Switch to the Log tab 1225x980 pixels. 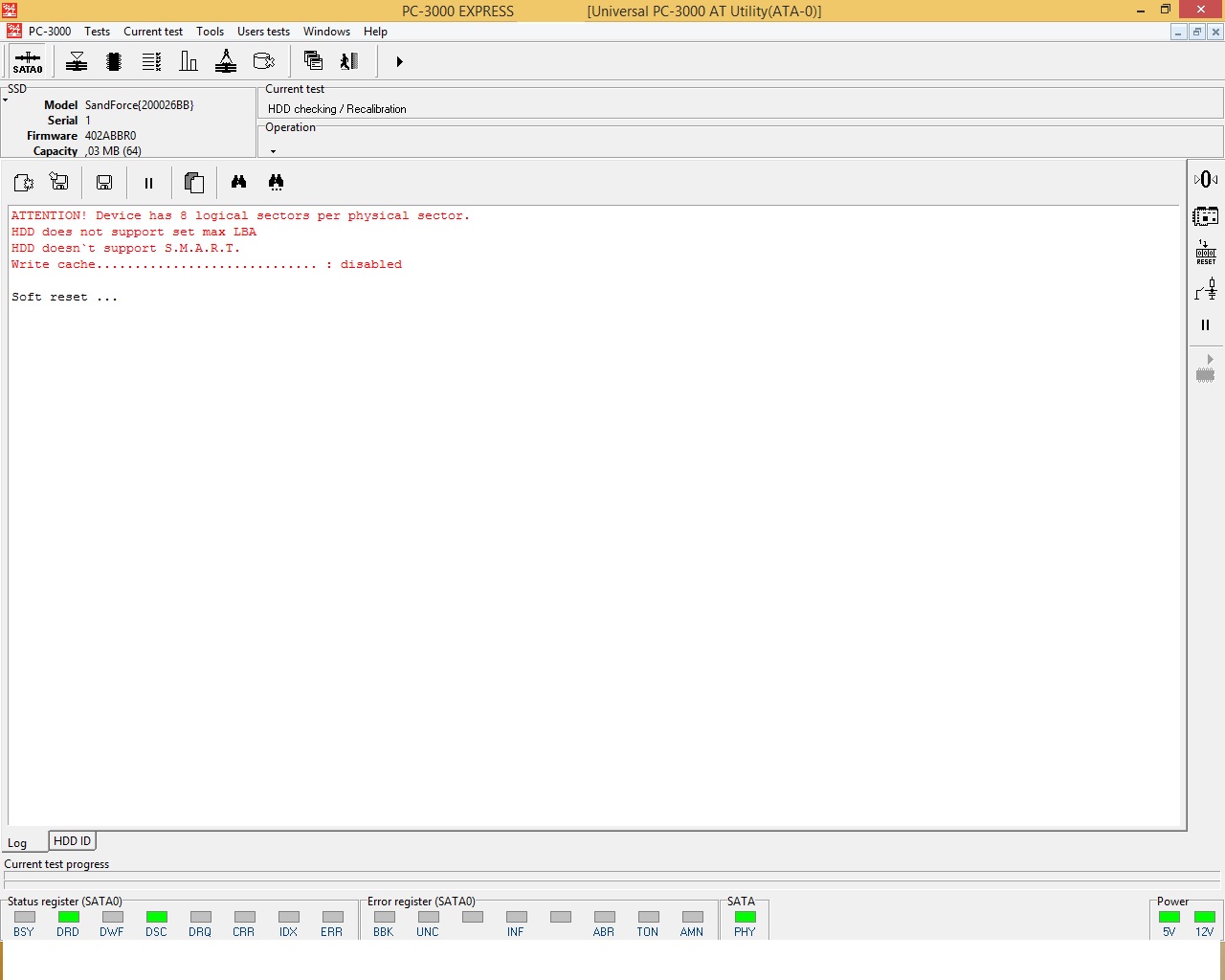tap(17, 843)
